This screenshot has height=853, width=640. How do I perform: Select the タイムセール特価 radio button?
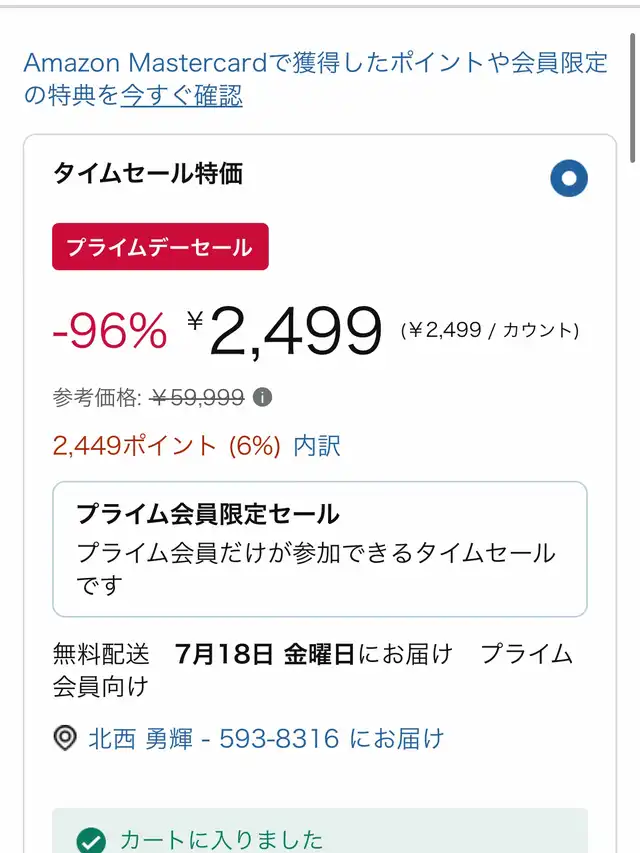click(569, 179)
